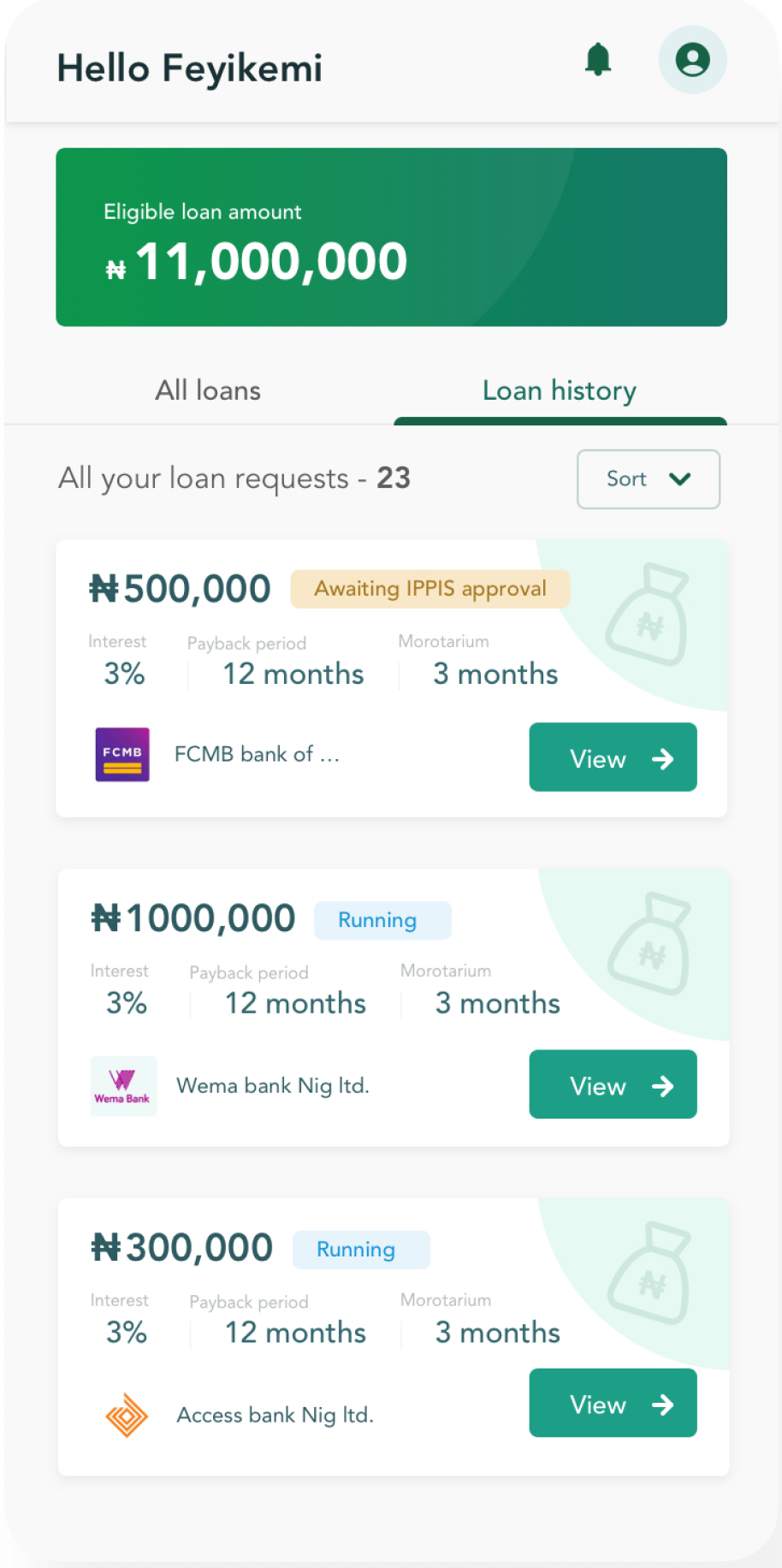782x1568 pixels.
Task: Tap the Eligible loan amount green card
Action: click(x=391, y=237)
